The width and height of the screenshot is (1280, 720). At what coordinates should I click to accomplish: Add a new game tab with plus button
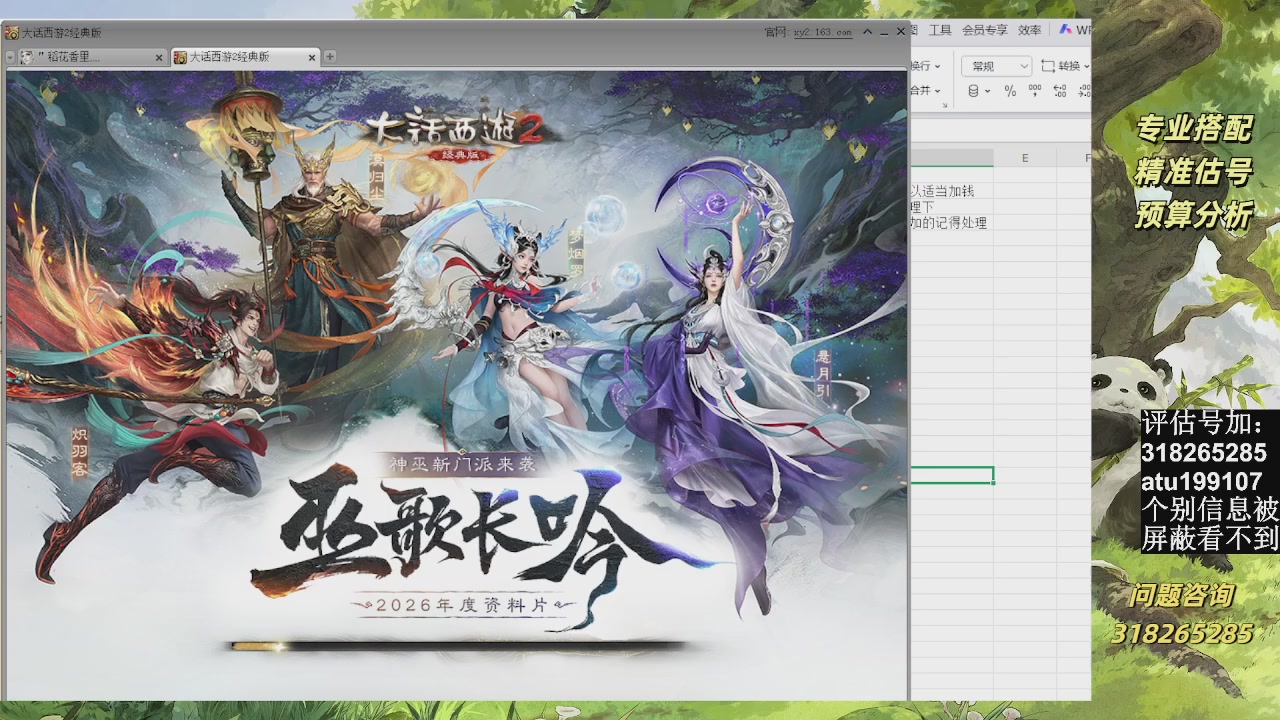(x=330, y=57)
